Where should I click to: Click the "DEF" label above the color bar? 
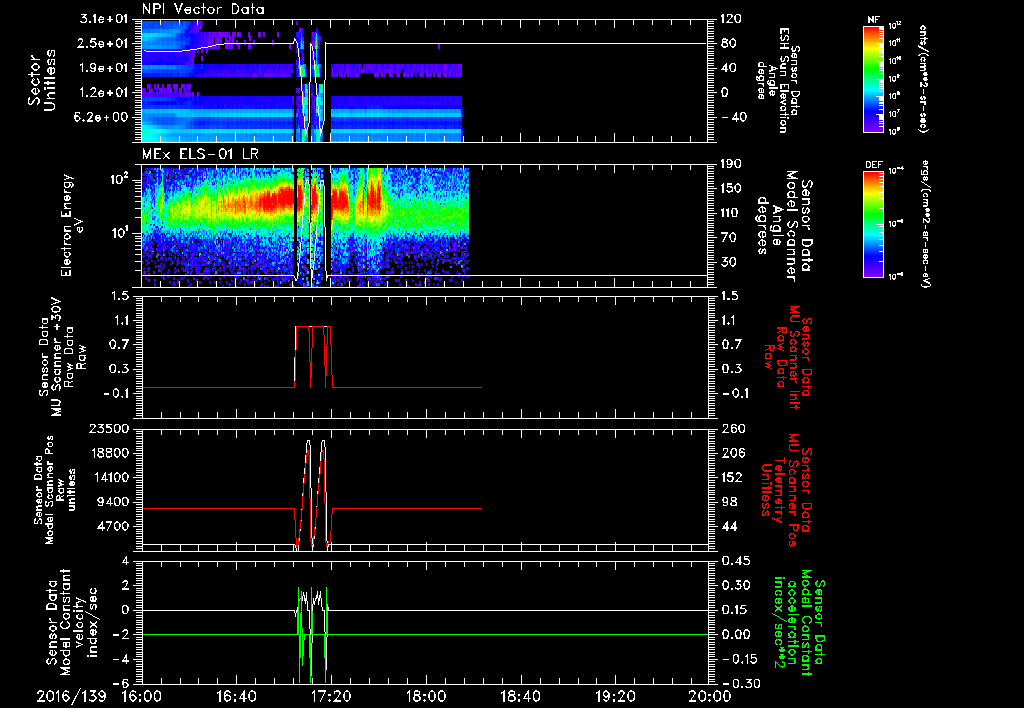873,165
